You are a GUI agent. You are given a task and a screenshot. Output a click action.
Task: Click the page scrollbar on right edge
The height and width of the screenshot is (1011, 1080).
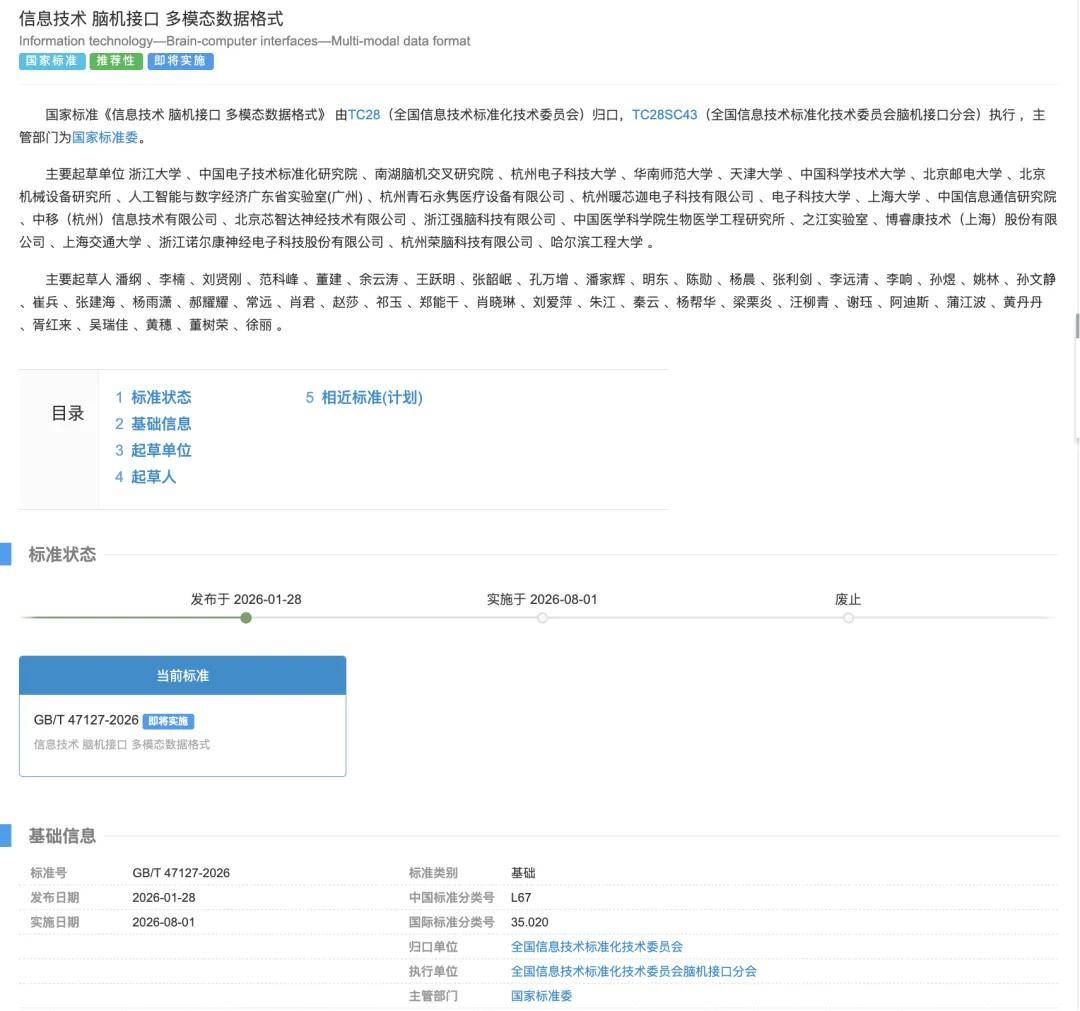(x=1076, y=327)
